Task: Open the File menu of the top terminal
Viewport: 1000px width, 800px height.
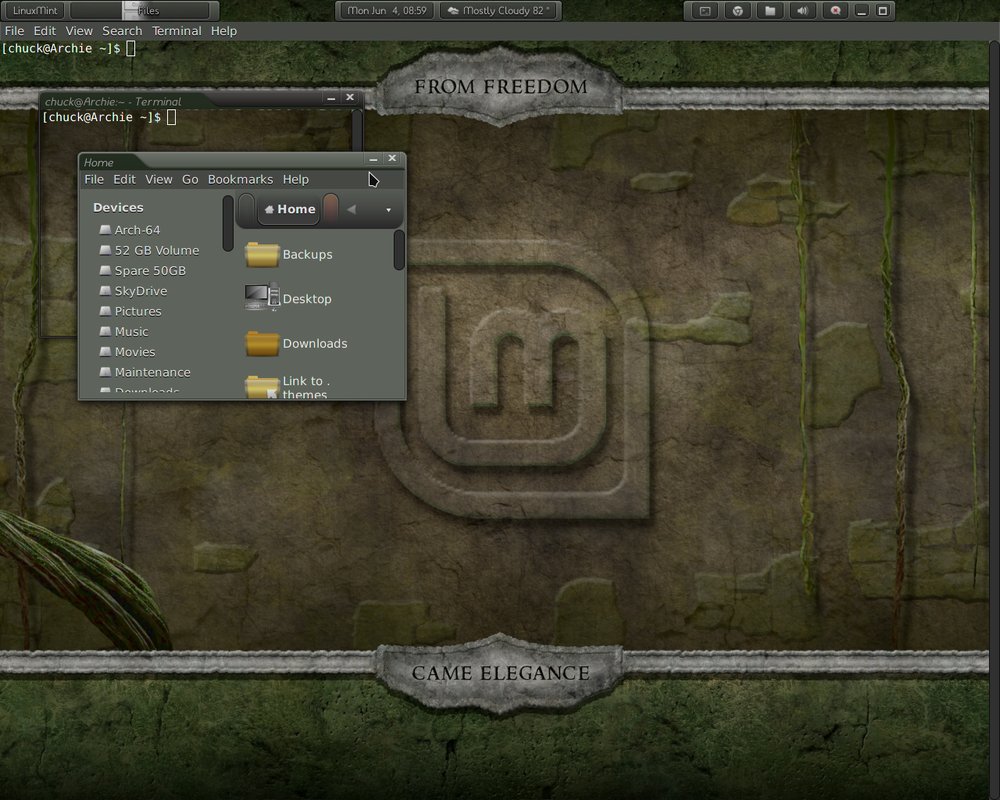Action: pyautogui.click(x=14, y=31)
